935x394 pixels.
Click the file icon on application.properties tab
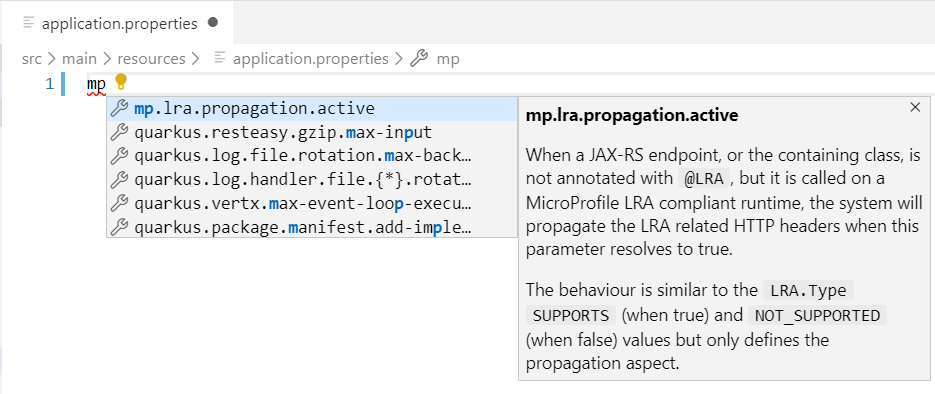click(x=29, y=23)
